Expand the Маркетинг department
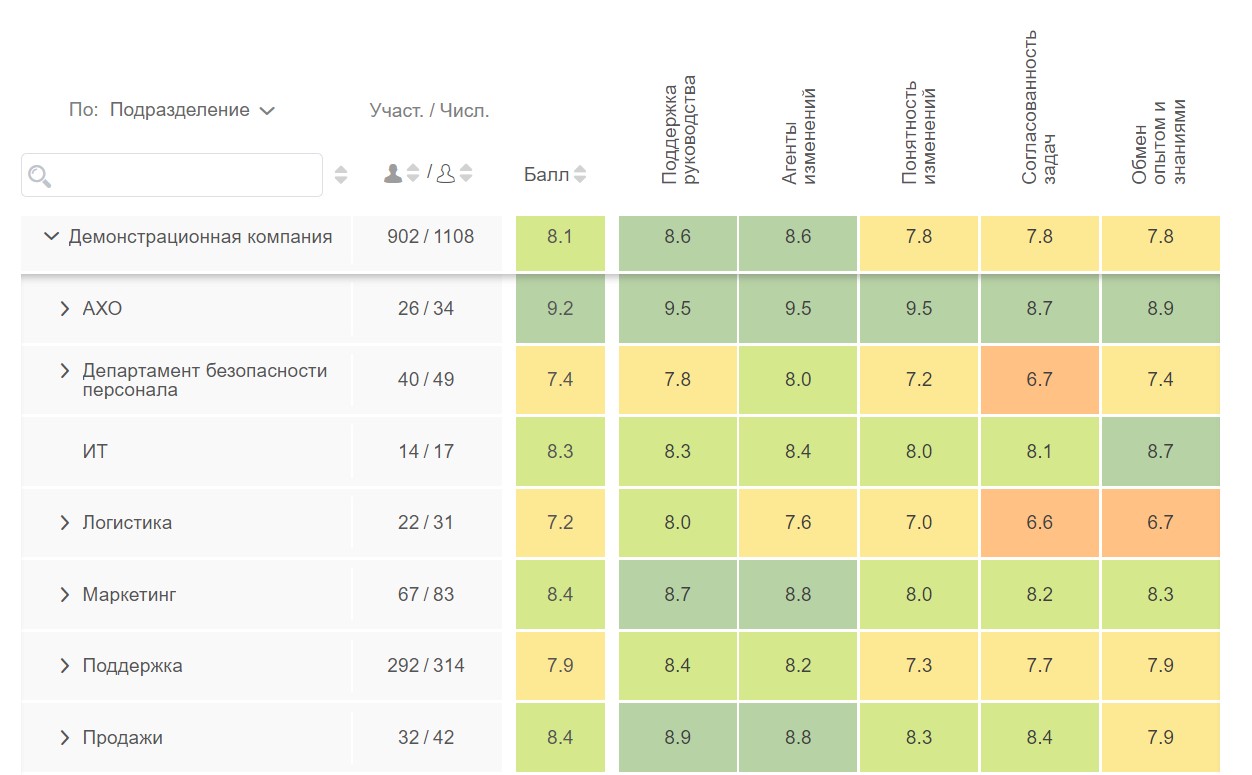The height and width of the screenshot is (775, 1252). 66,595
